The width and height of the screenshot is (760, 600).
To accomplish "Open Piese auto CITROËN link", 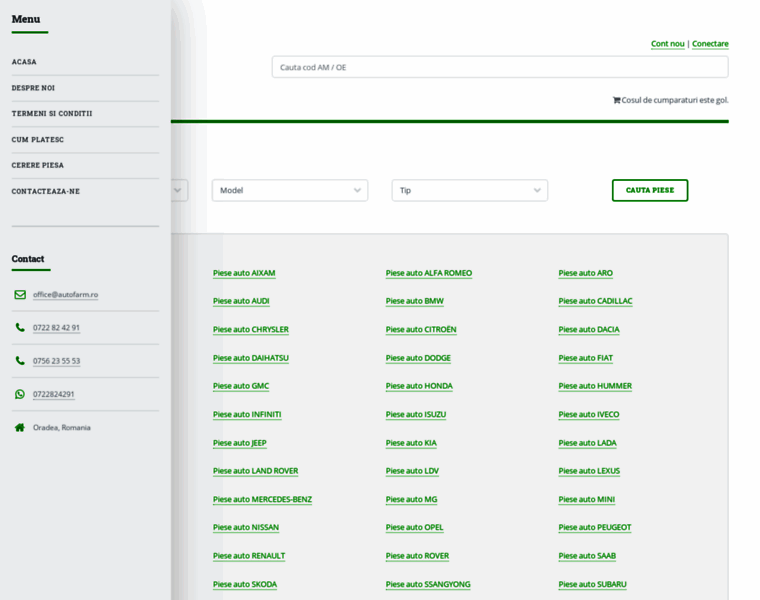I will coord(421,330).
